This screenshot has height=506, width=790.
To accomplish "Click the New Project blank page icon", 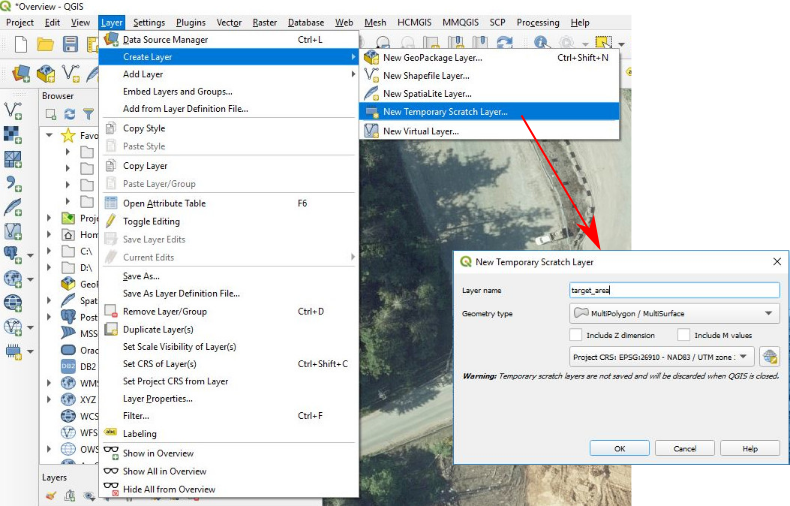I will pyautogui.click(x=21, y=44).
